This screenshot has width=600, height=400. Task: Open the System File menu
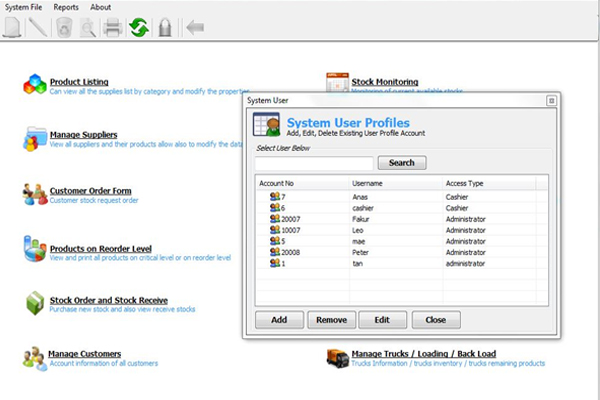24,7
